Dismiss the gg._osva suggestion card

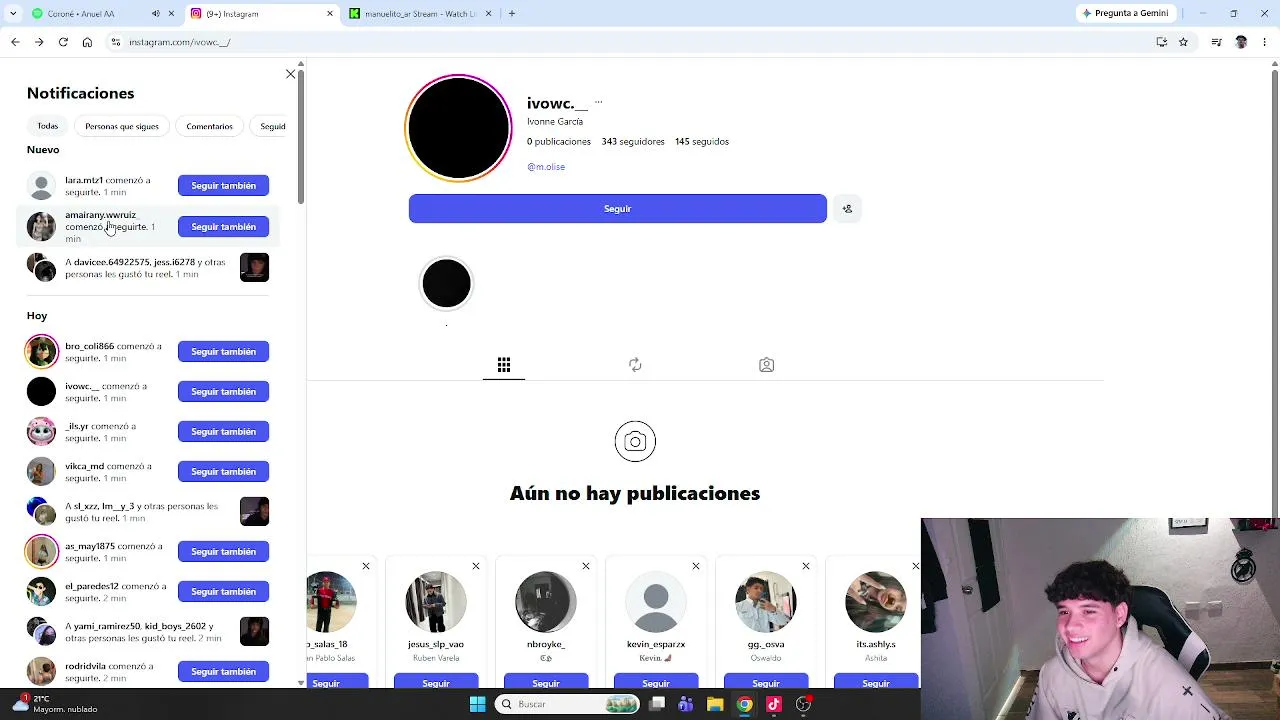(x=806, y=567)
